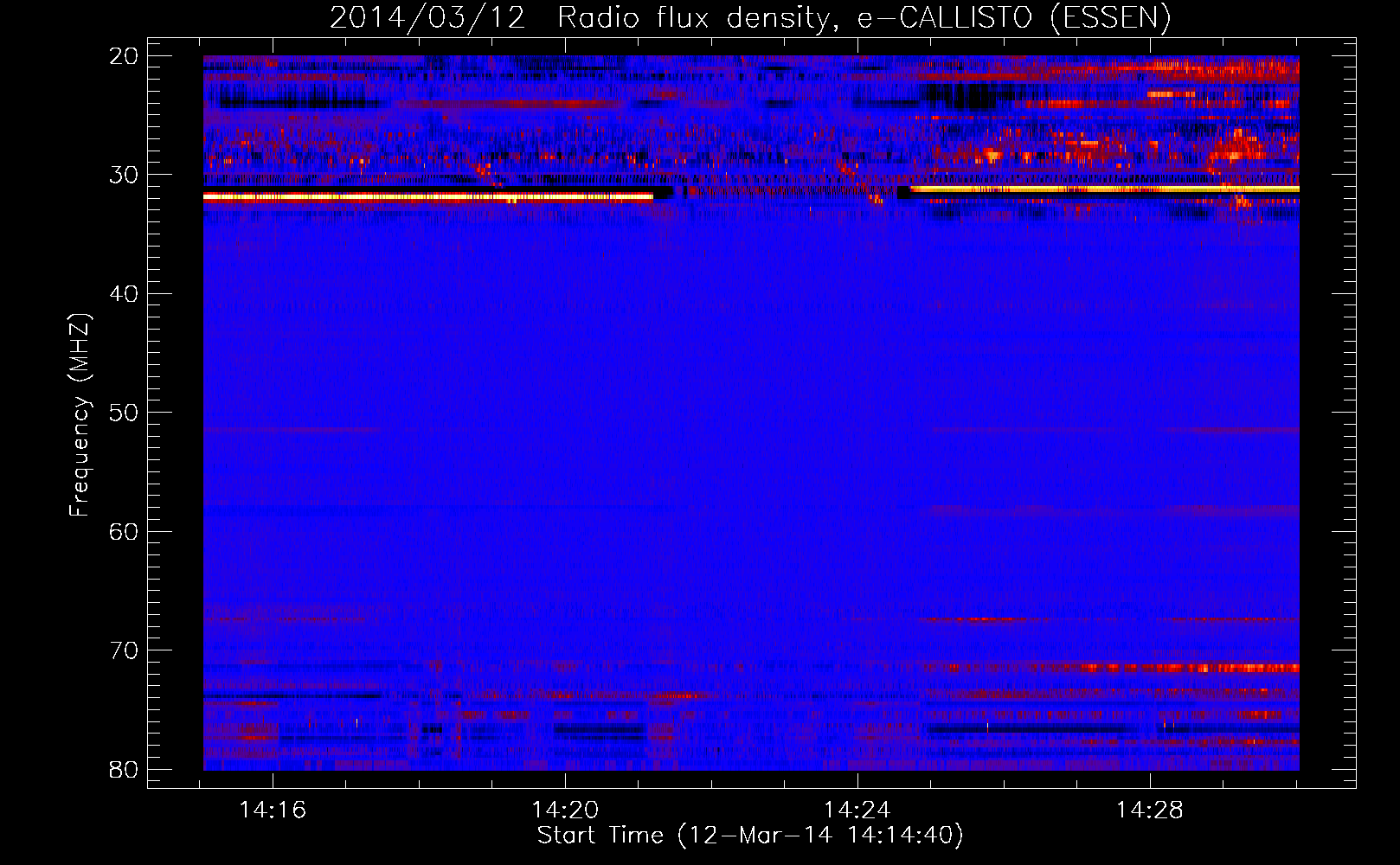Click the 14:16 time tick label
Viewport: 1400px width, 865px height.
click(273, 811)
